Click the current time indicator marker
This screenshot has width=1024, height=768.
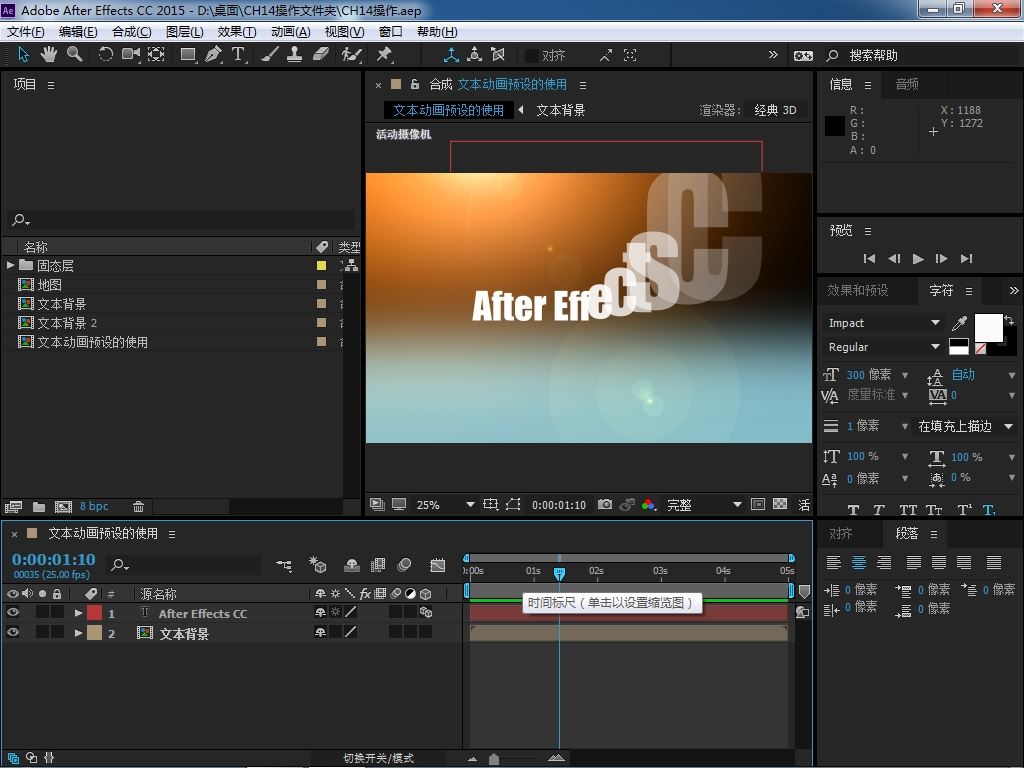coord(559,573)
